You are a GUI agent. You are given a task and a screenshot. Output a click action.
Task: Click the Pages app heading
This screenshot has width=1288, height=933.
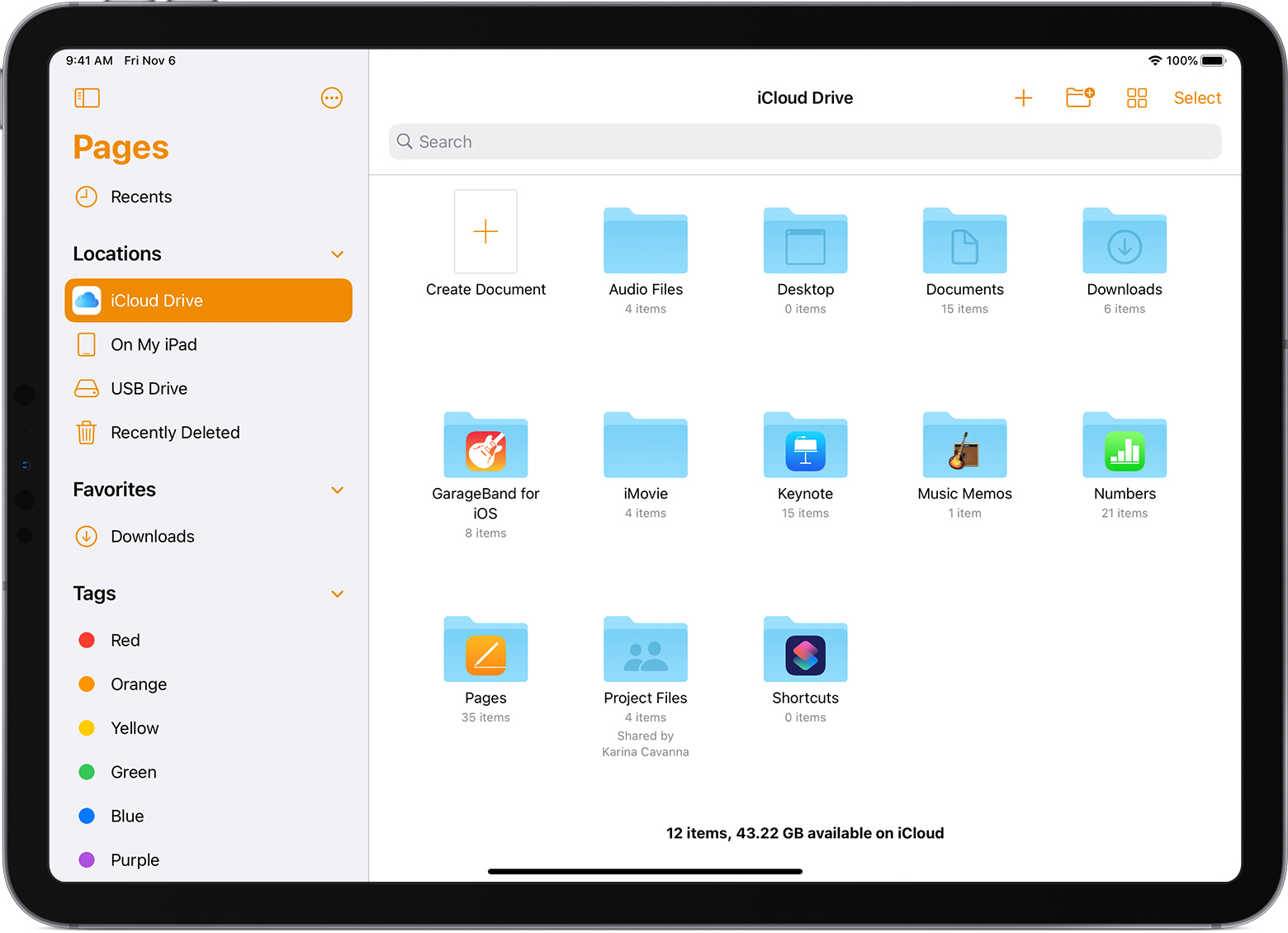click(121, 148)
